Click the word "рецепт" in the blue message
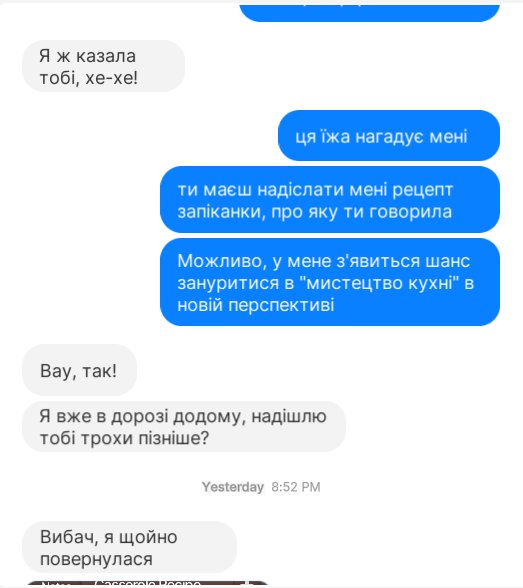 423,190
